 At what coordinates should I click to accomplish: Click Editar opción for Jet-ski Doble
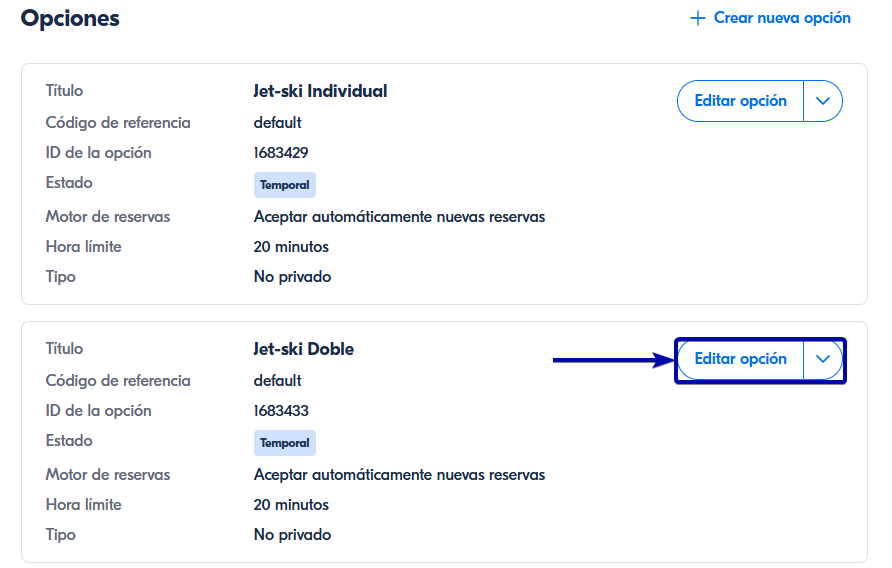tap(740, 359)
